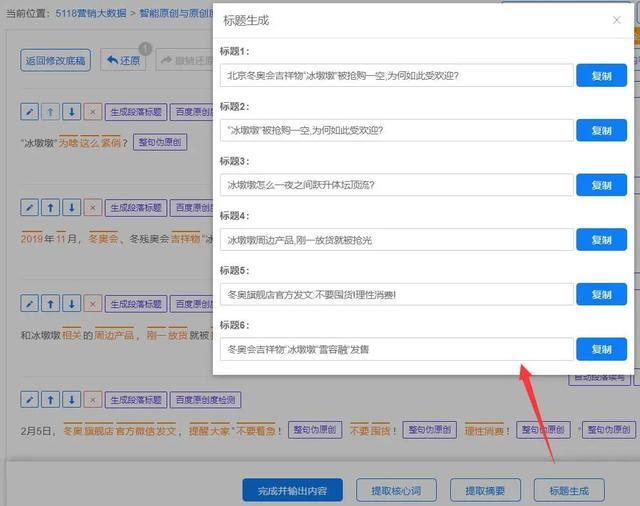Move 2月5日 paragraph up
Screen dimensions: 640x506
click(51, 399)
